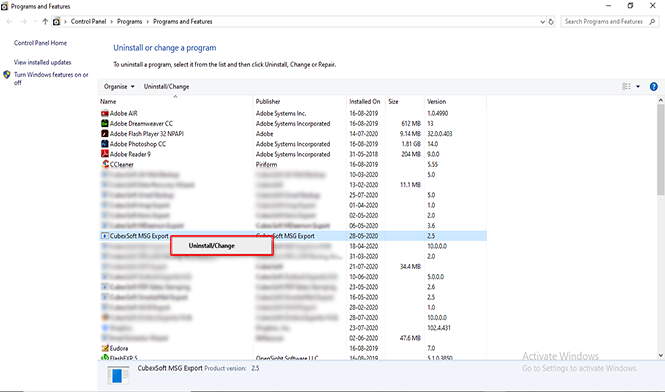The width and height of the screenshot is (665, 392).
Task: Click the 612 MB size cell
Action: [x=411, y=123]
